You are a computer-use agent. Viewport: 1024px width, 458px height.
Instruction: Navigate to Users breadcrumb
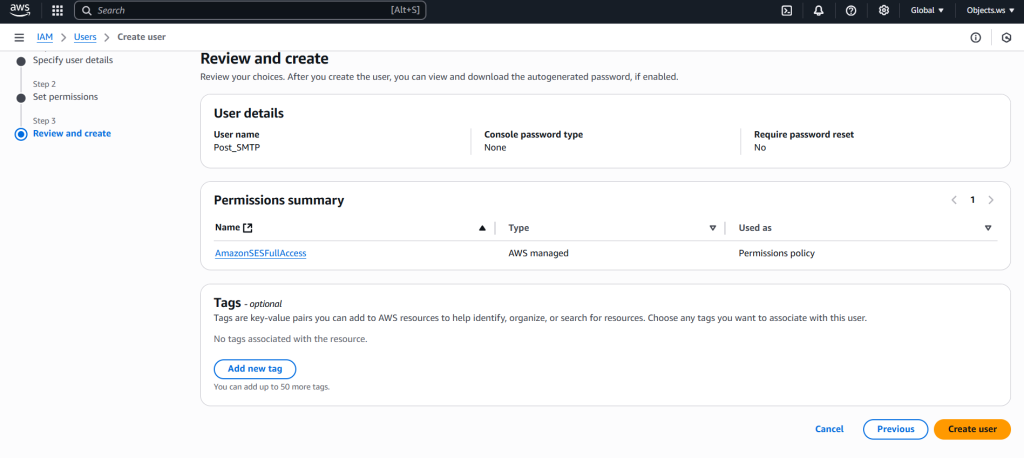[85, 37]
